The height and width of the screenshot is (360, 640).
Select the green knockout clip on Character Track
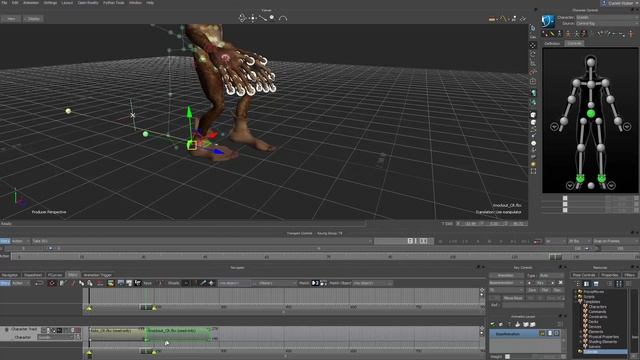(178, 333)
